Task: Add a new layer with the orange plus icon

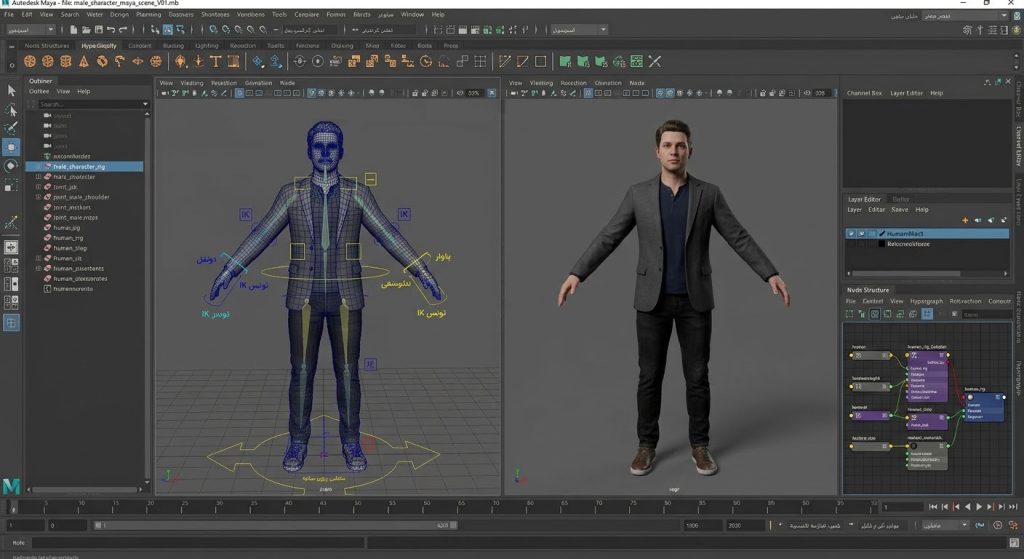Action: tap(965, 220)
